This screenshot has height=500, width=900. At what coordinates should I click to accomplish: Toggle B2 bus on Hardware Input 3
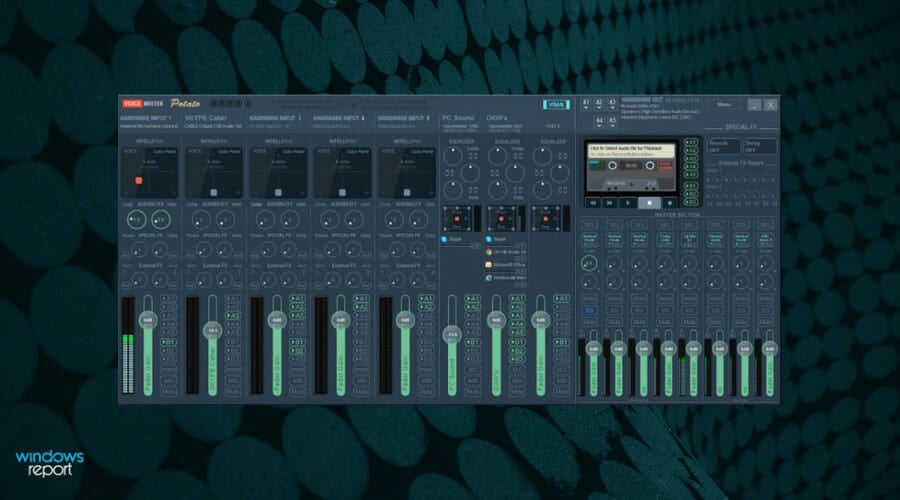point(297,351)
